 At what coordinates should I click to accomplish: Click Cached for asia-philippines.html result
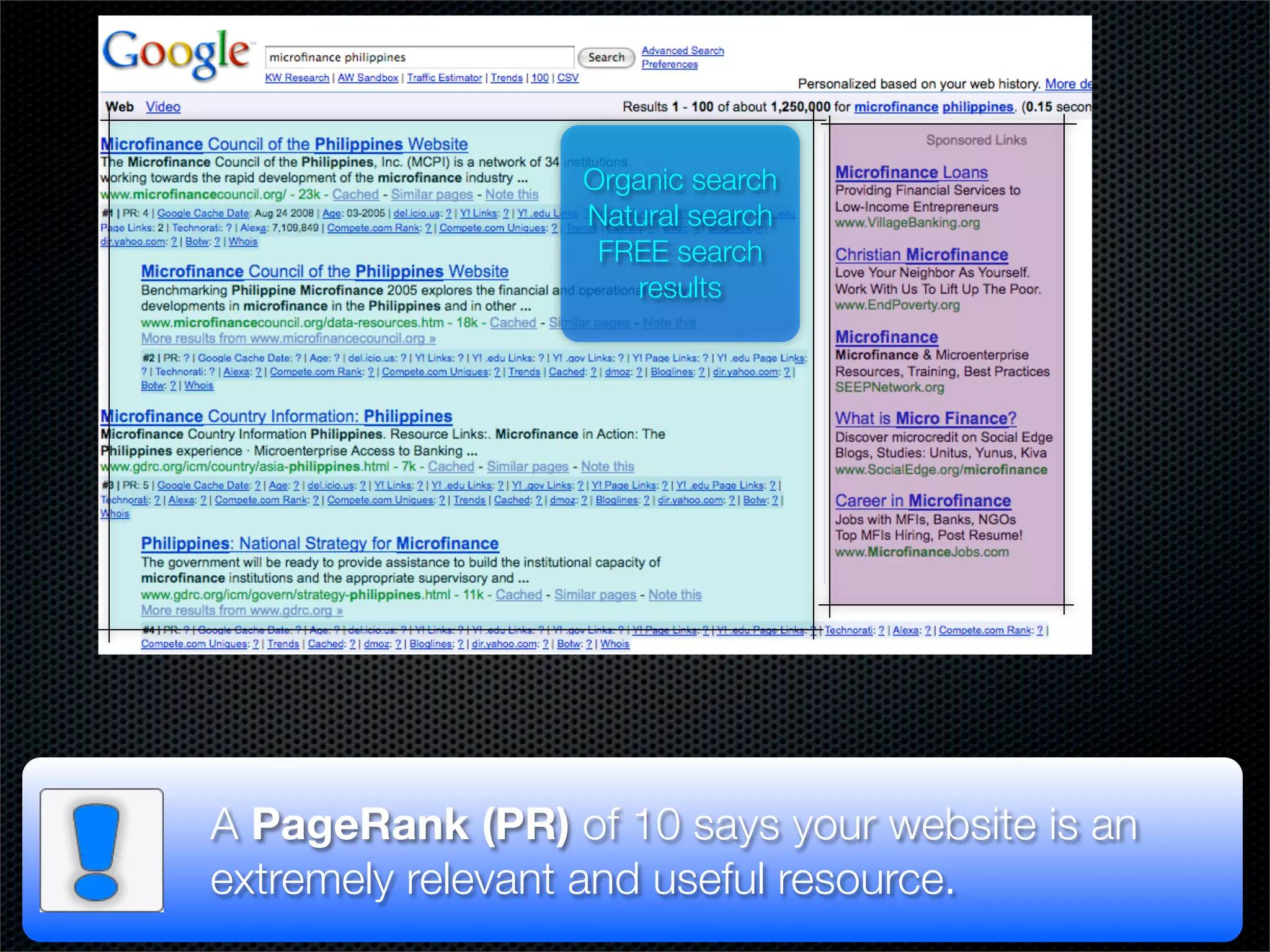pyautogui.click(x=451, y=466)
